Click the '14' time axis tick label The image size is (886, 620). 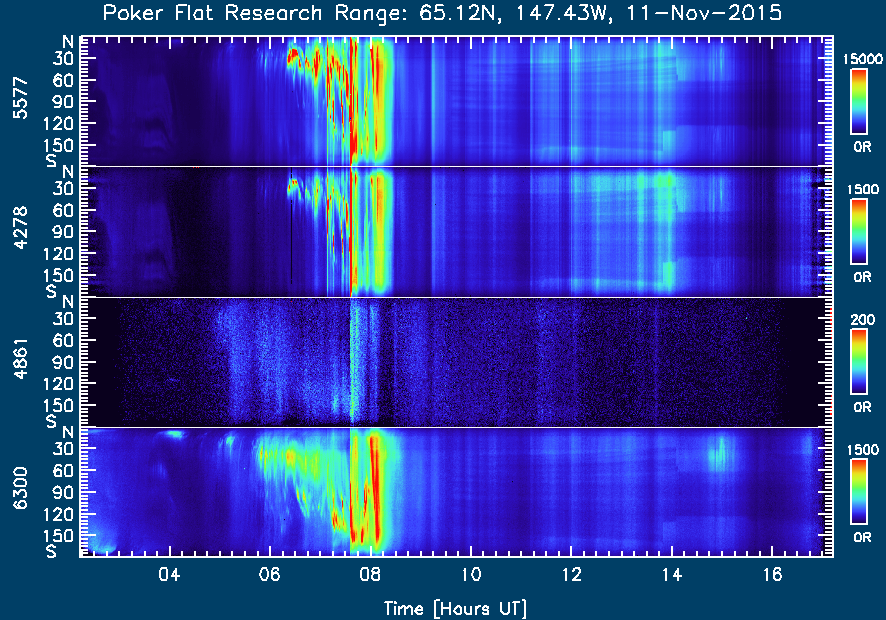(x=672, y=575)
